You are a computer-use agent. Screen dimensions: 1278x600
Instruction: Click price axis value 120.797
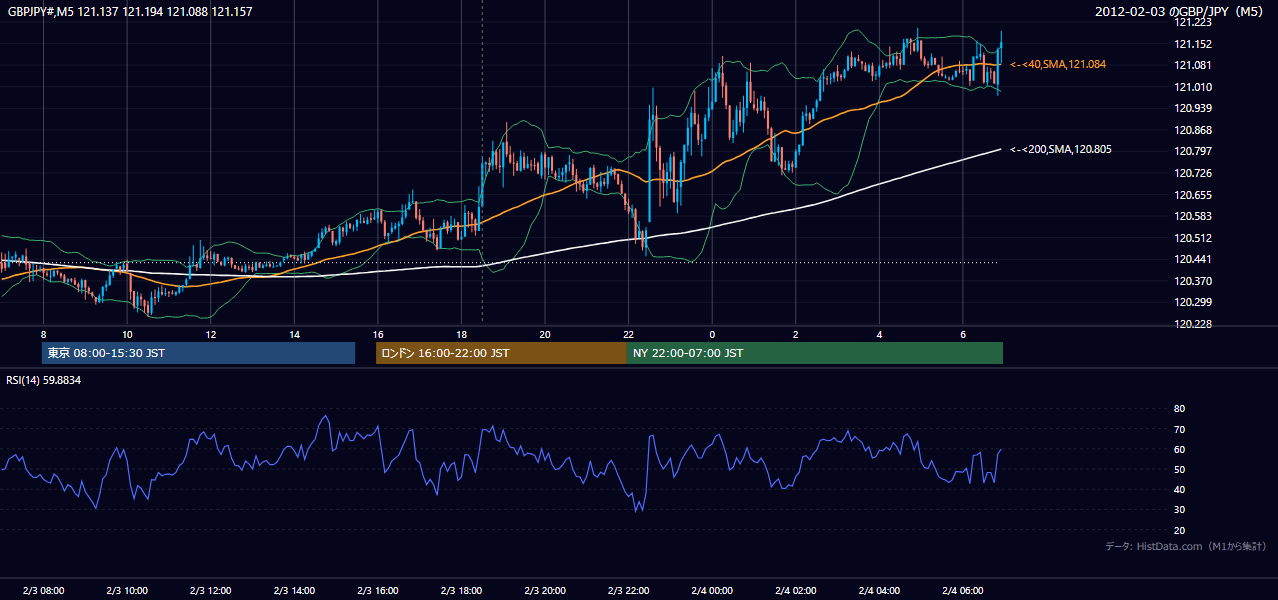point(1193,151)
